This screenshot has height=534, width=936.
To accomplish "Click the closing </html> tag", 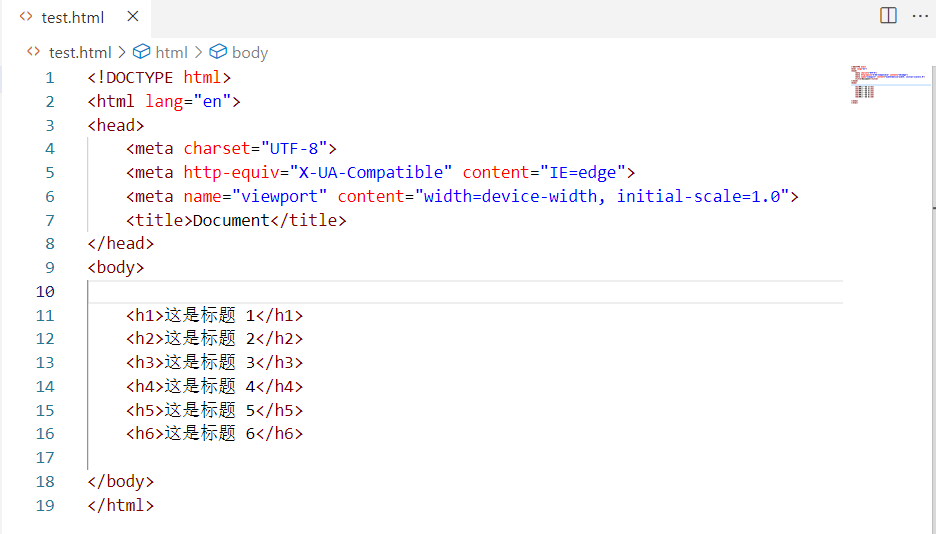I will point(121,506).
